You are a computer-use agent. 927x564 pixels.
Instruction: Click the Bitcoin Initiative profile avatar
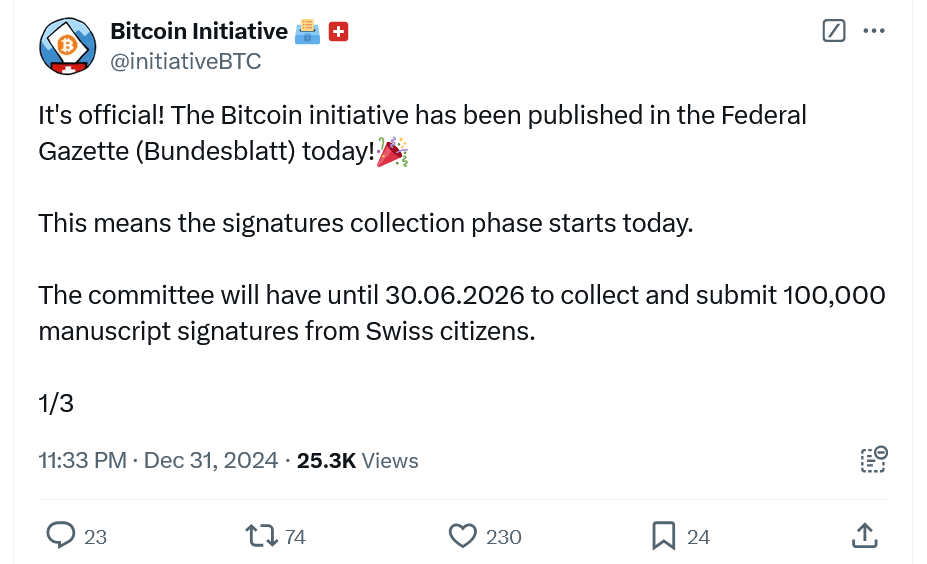click(67, 46)
